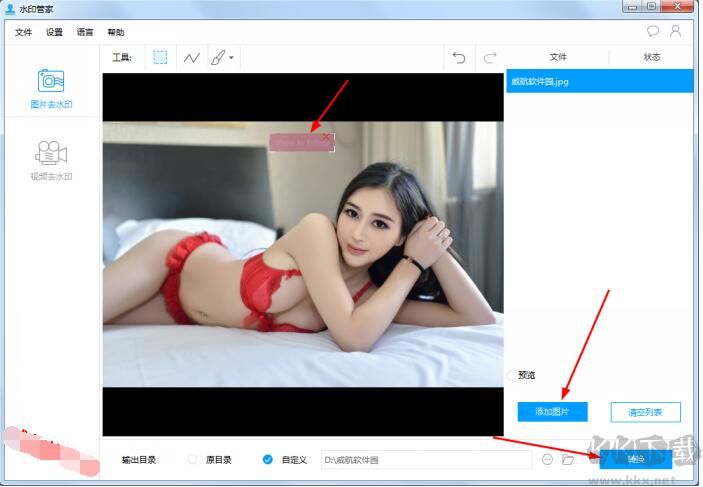
Task: Click the 添加图片 button
Action: point(552,412)
